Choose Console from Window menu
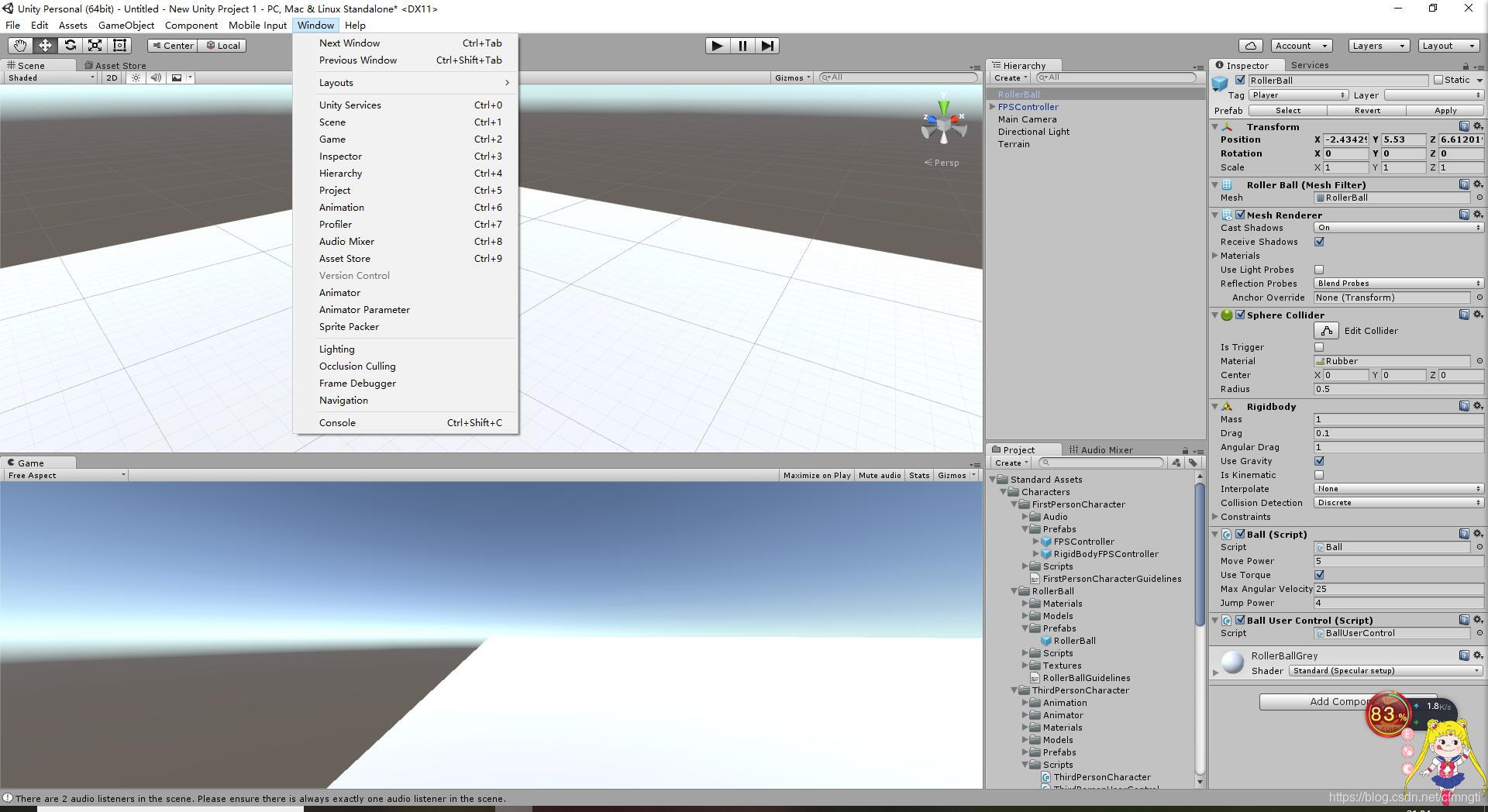This screenshot has height=812, width=1488. click(405, 423)
